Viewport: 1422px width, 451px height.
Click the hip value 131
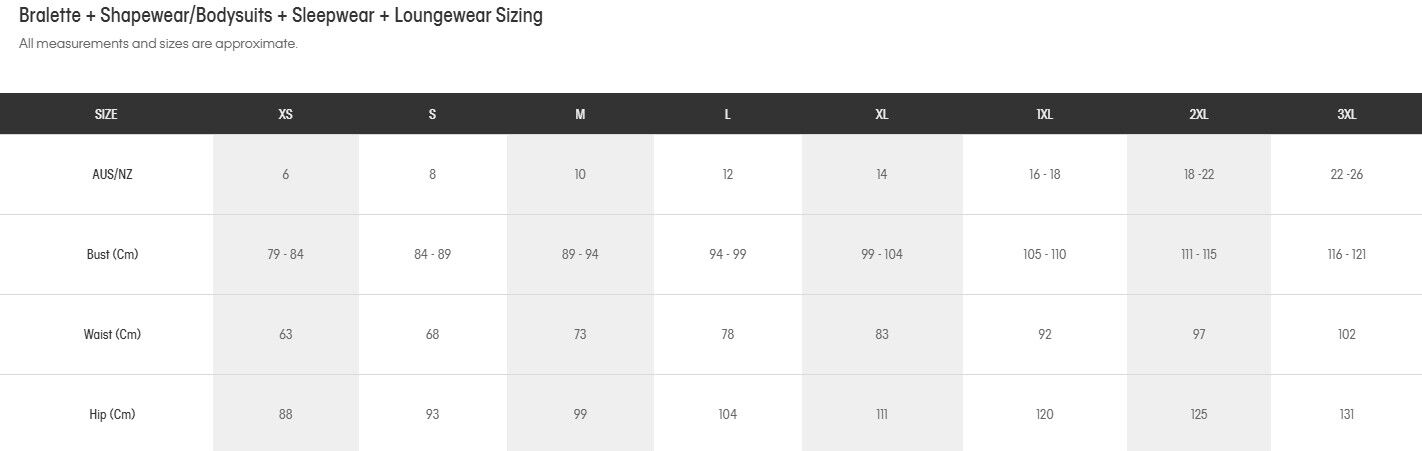tap(1346, 414)
